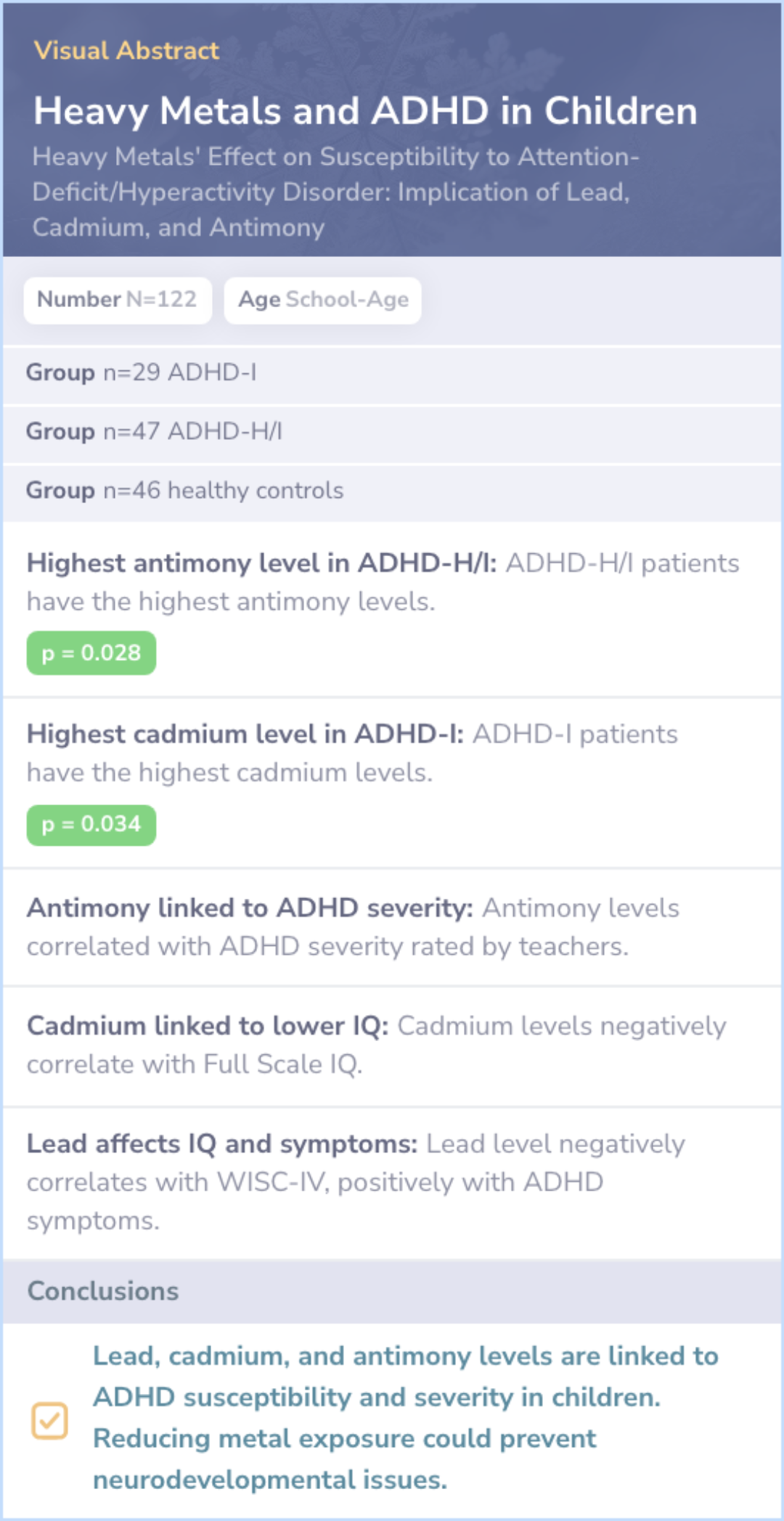Click Cadmium linked to lower IQ heading
This screenshot has width=784, height=1521.
pyautogui.click(x=208, y=1025)
